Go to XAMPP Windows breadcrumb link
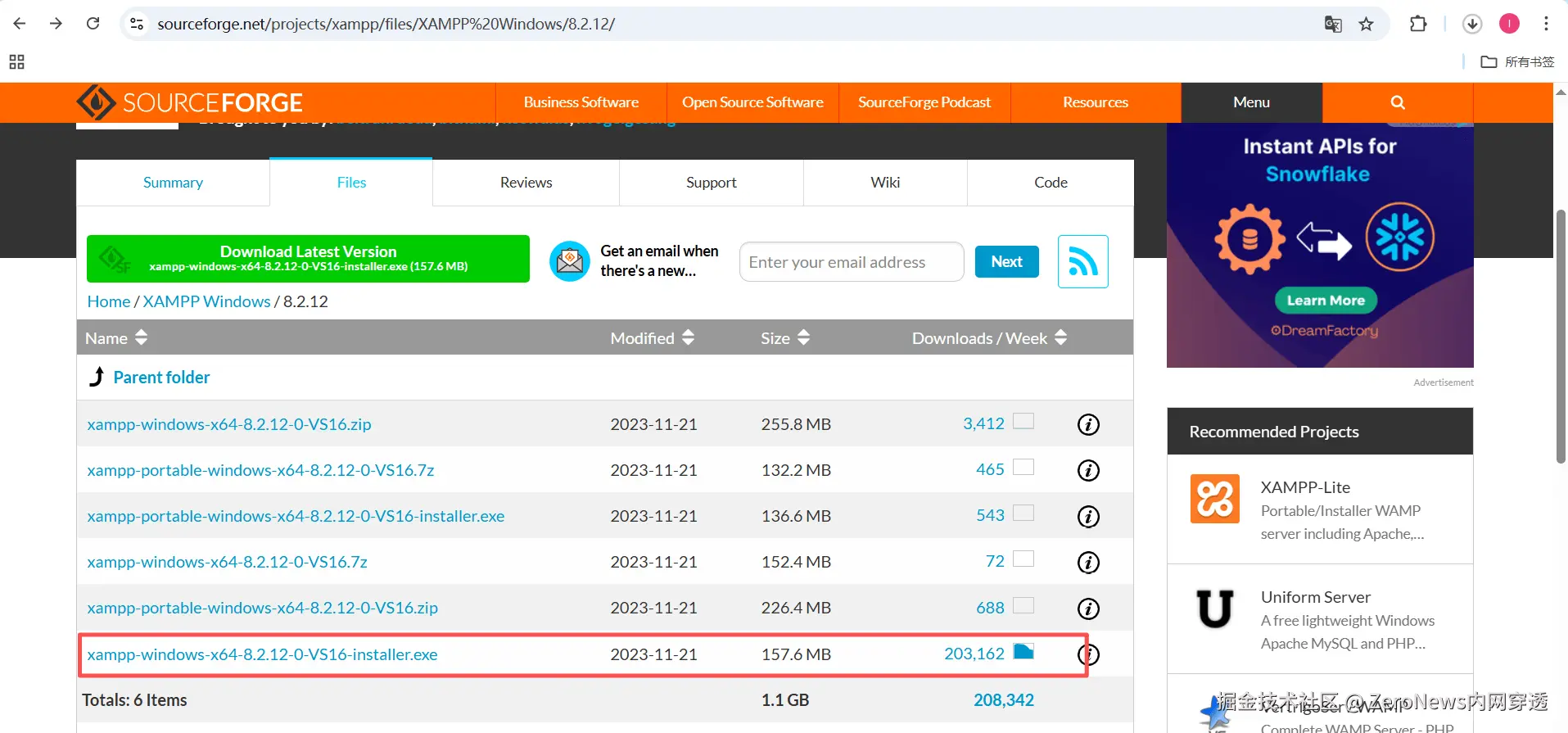This screenshot has width=1568, height=733. [206, 301]
